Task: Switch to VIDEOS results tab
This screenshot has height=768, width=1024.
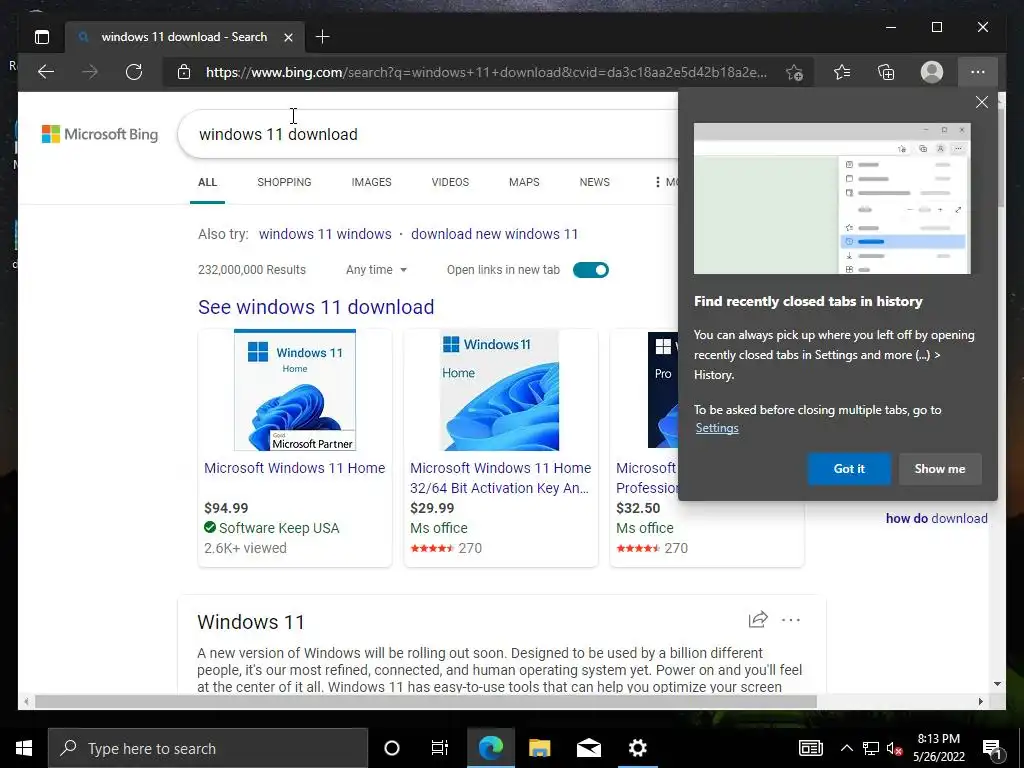Action: (x=450, y=182)
